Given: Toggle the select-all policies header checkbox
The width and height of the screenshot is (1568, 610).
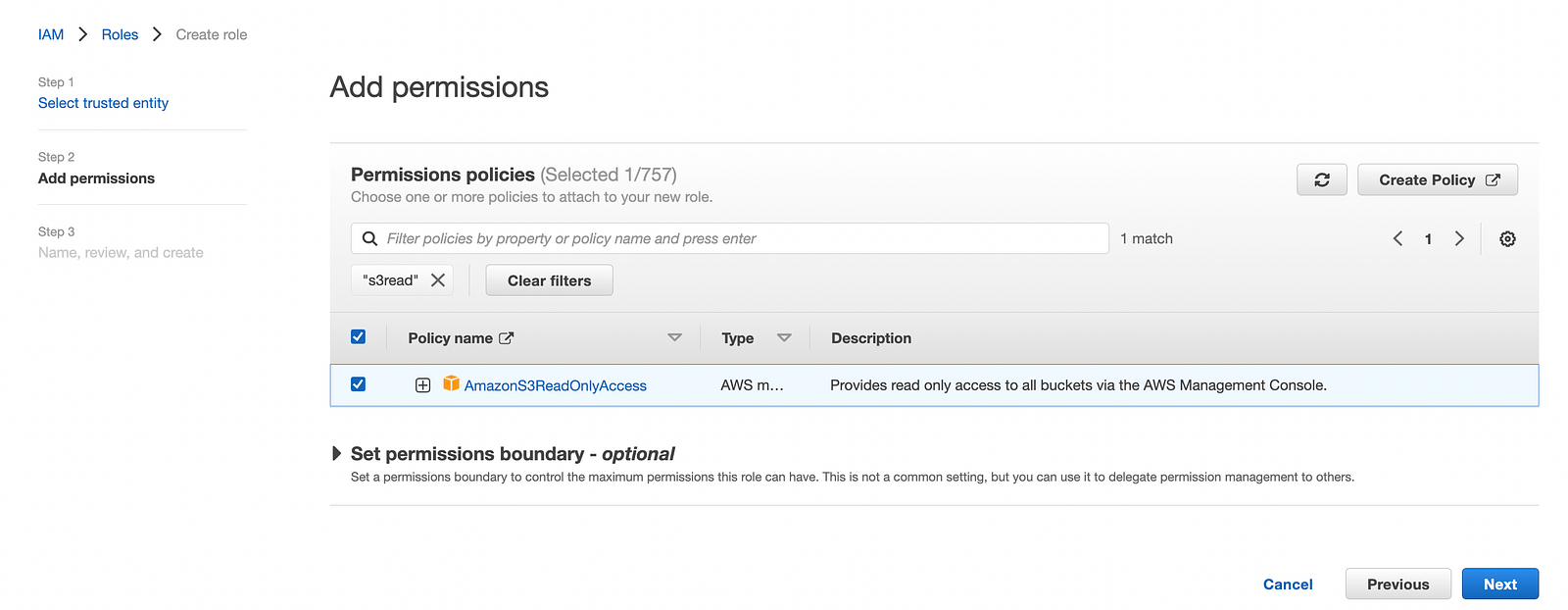Looking at the screenshot, I should pyautogui.click(x=359, y=336).
